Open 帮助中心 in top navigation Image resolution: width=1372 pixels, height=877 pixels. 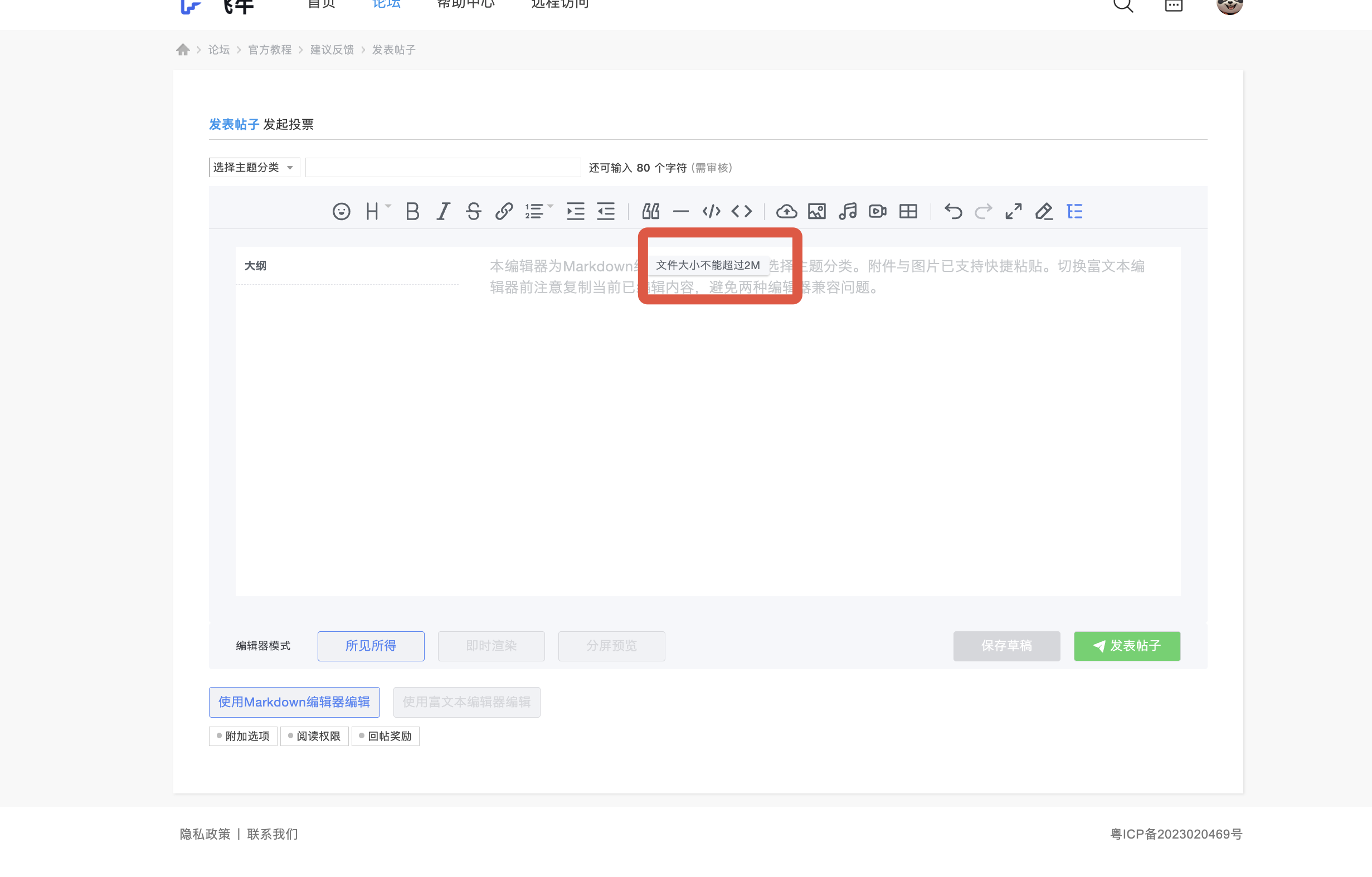click(466, 3)
